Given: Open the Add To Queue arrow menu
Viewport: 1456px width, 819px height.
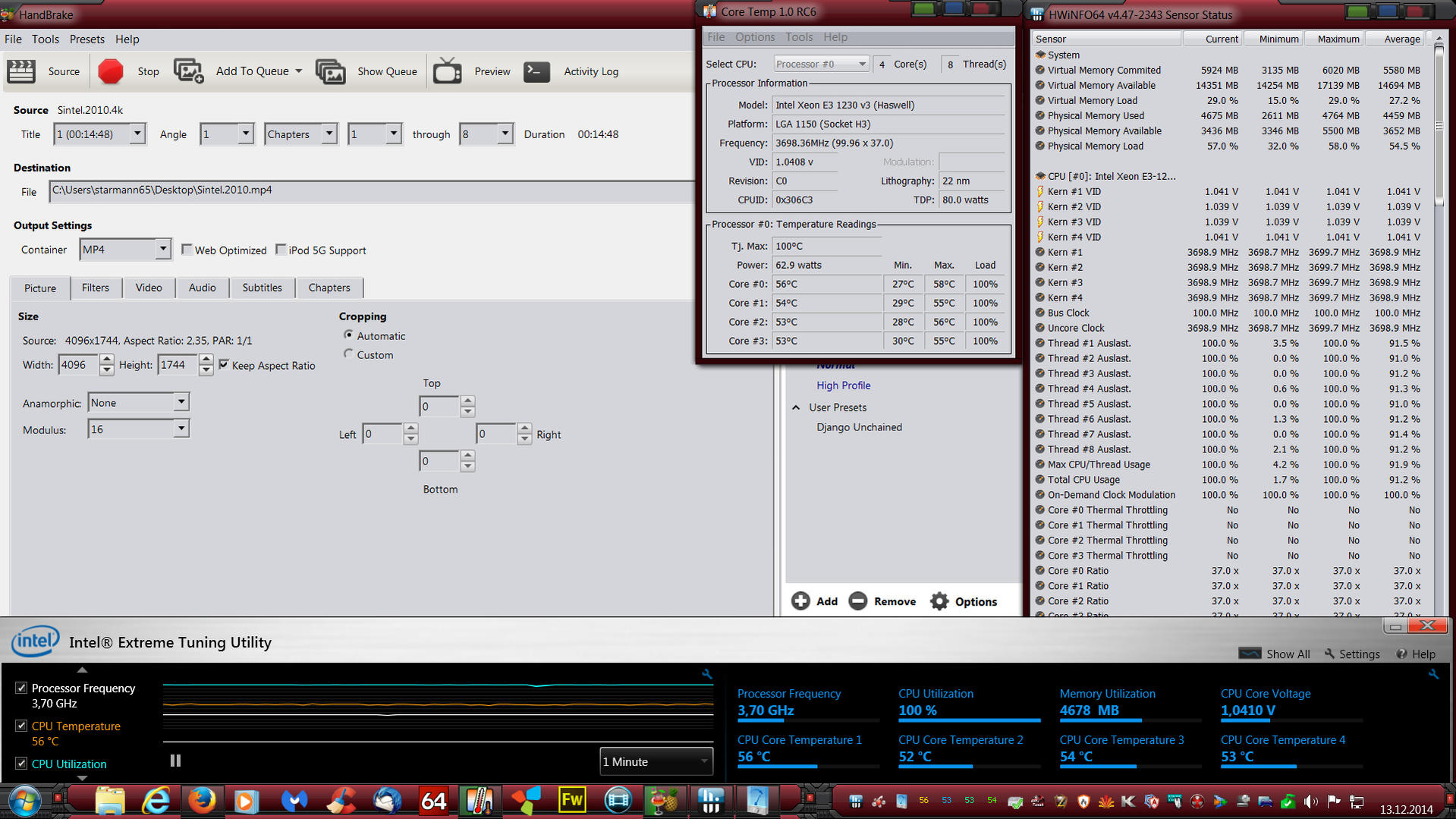Looking at the screenshot, I should tap(299, 71).
